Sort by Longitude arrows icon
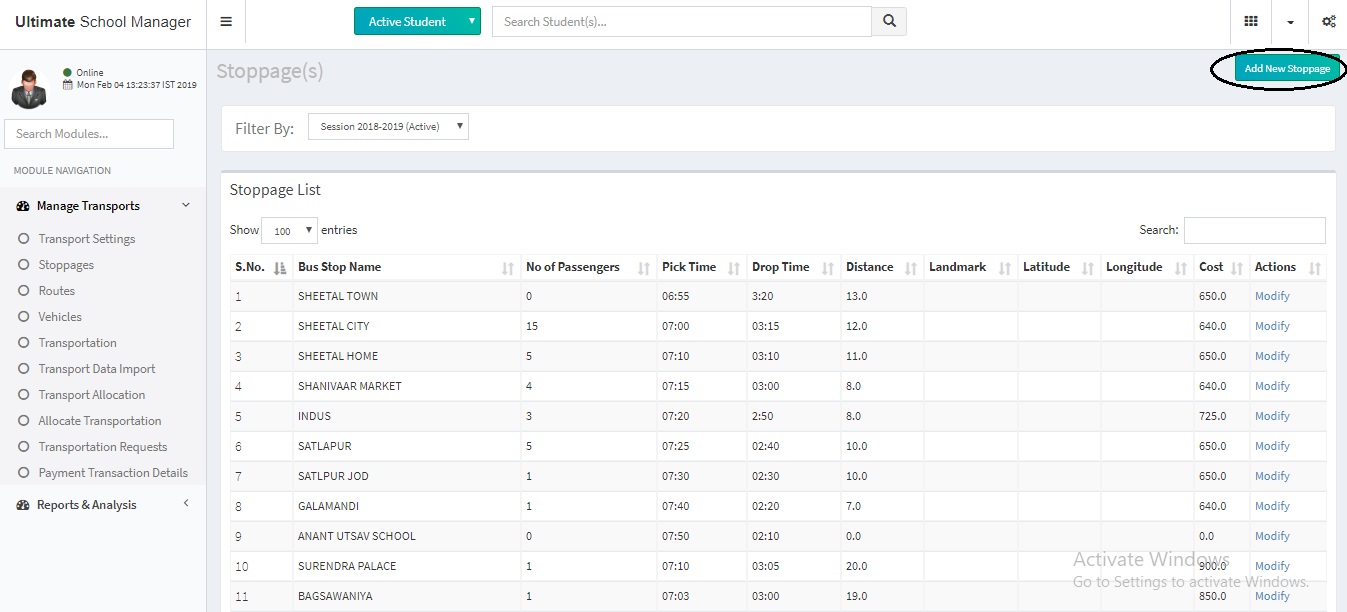Viewport: 1347px width, 612px height. 1181,268
